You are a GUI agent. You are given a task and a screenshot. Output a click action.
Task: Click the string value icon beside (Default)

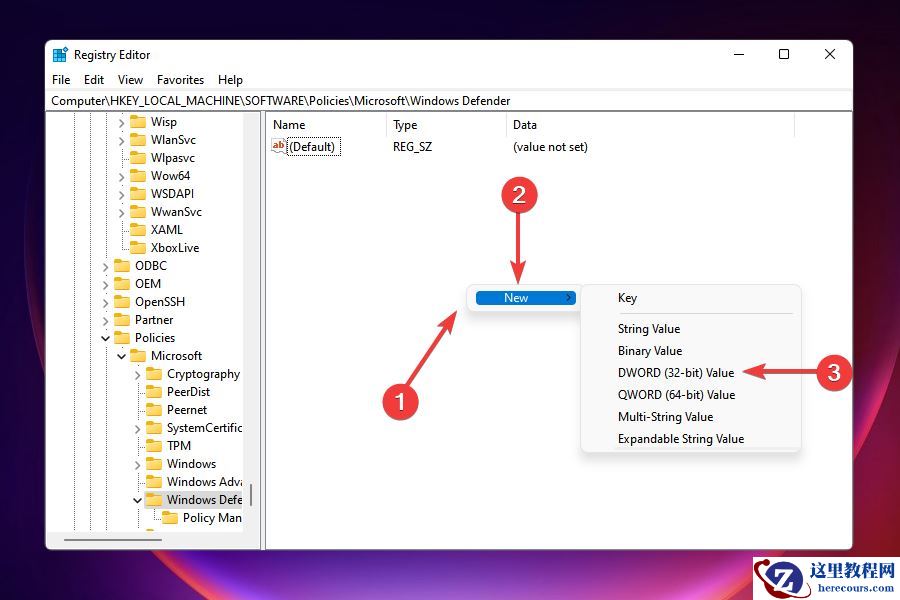point(278,146)
